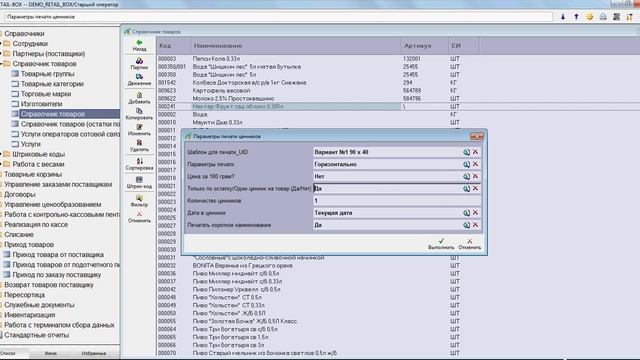Sort by the Артикул column header
The height and width of the screenshot is (360, 640).
click(424, 46)
